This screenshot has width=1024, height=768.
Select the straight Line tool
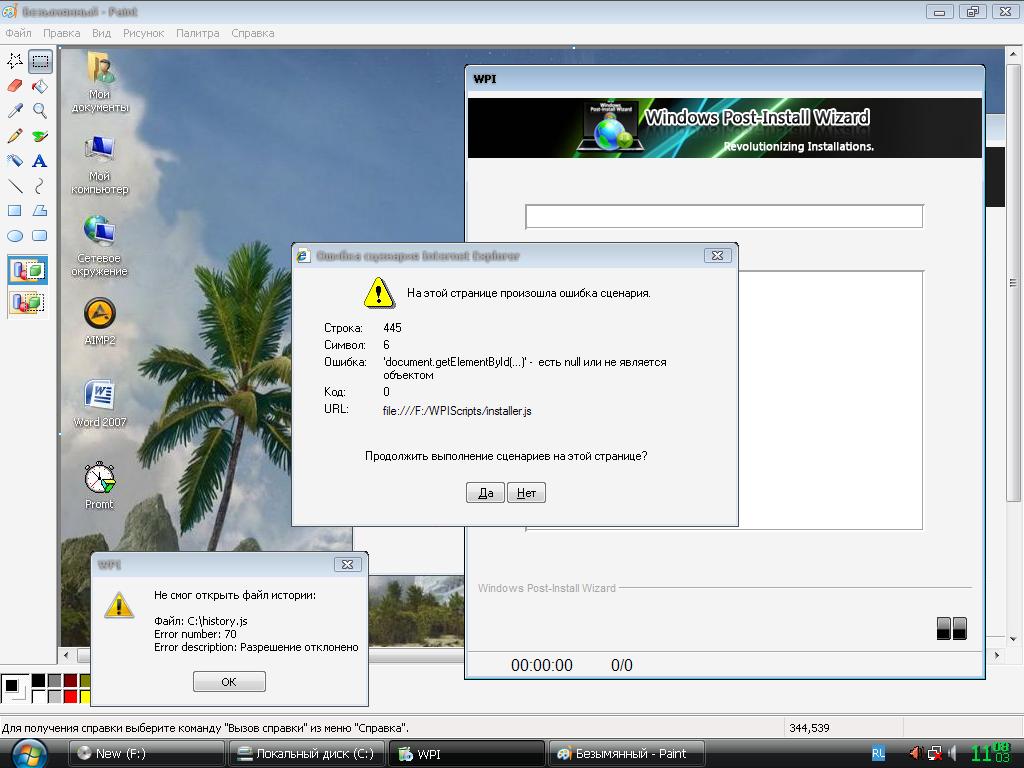(x=14, y=186)
